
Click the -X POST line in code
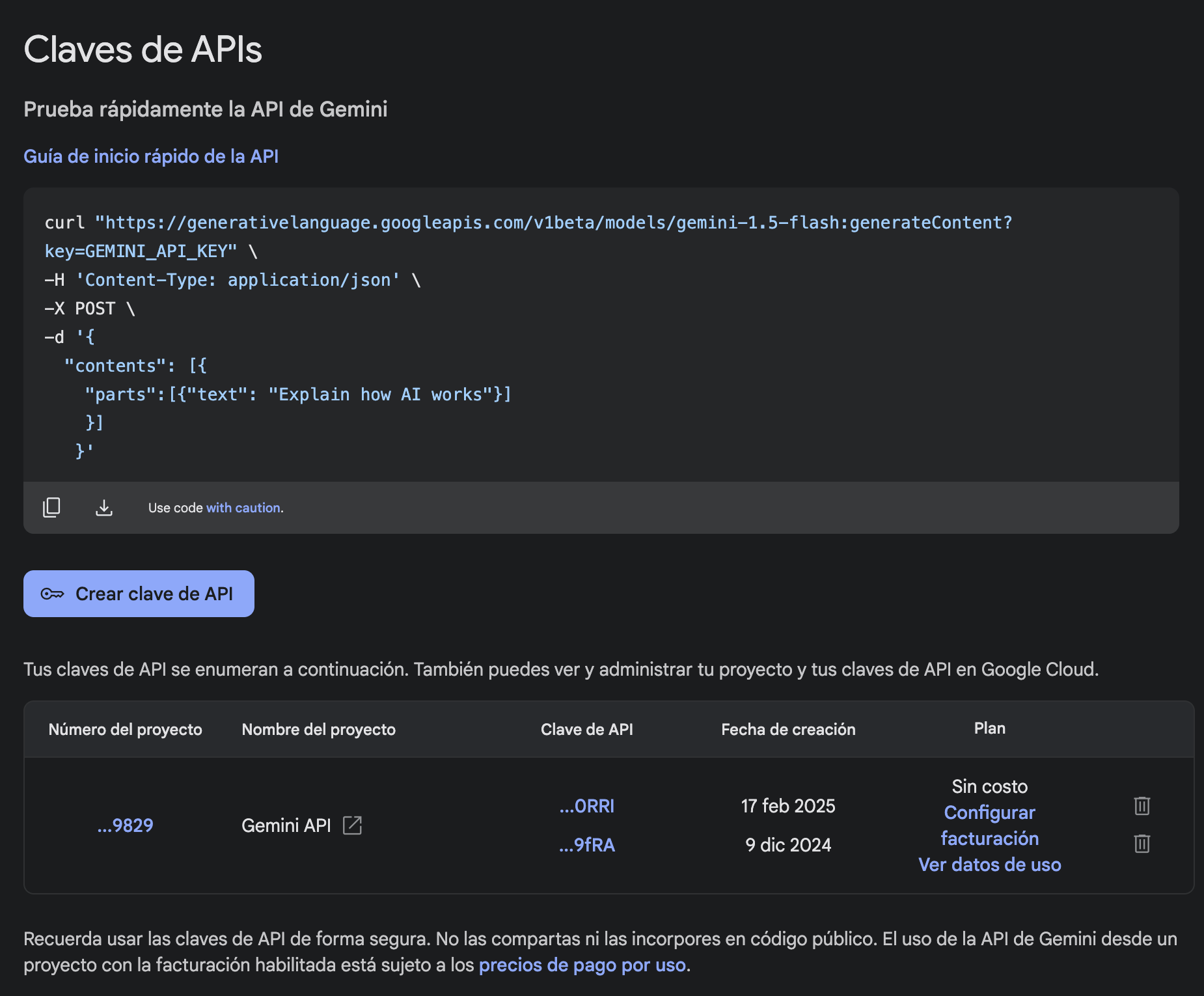point(90,309)
